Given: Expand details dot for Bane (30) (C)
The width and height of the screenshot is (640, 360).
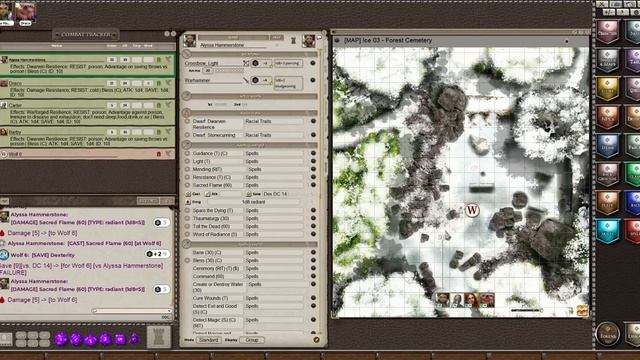Looking at the screenshot, I should click(x=313, y=252).
